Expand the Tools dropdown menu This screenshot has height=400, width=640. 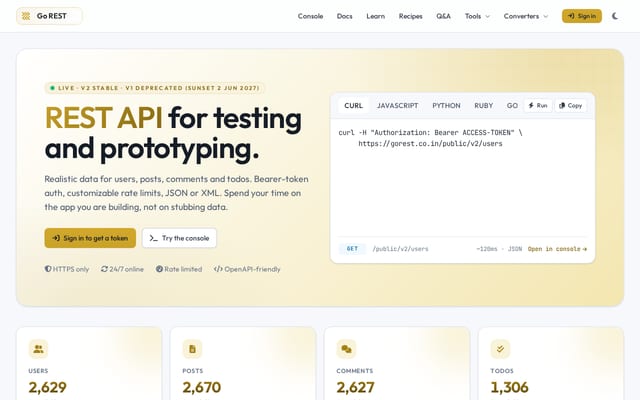click(477, 16)
